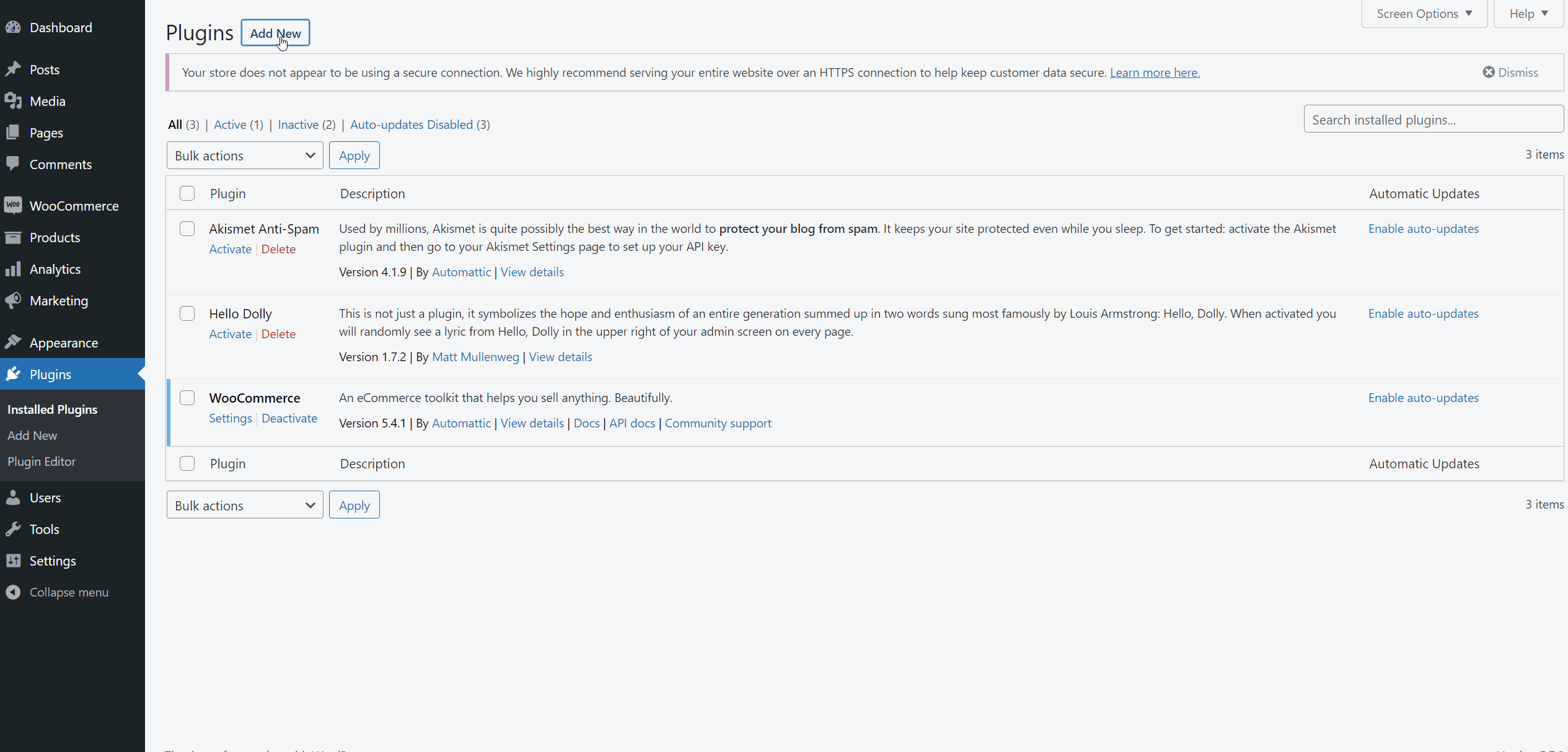
Task: Enable auto-updates for WooCommerce
Action: 1424,398
